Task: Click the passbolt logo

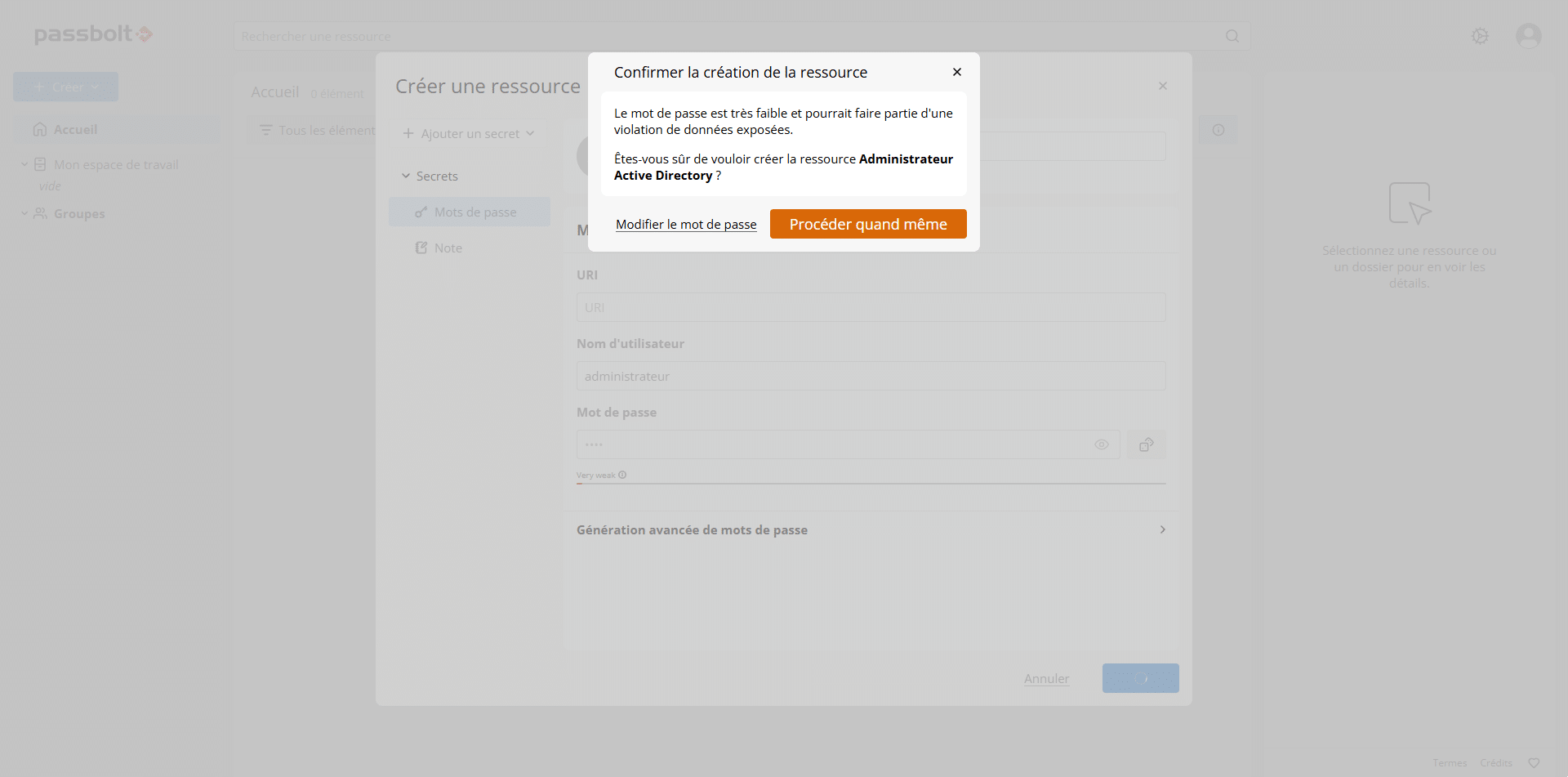Action: 93,34
